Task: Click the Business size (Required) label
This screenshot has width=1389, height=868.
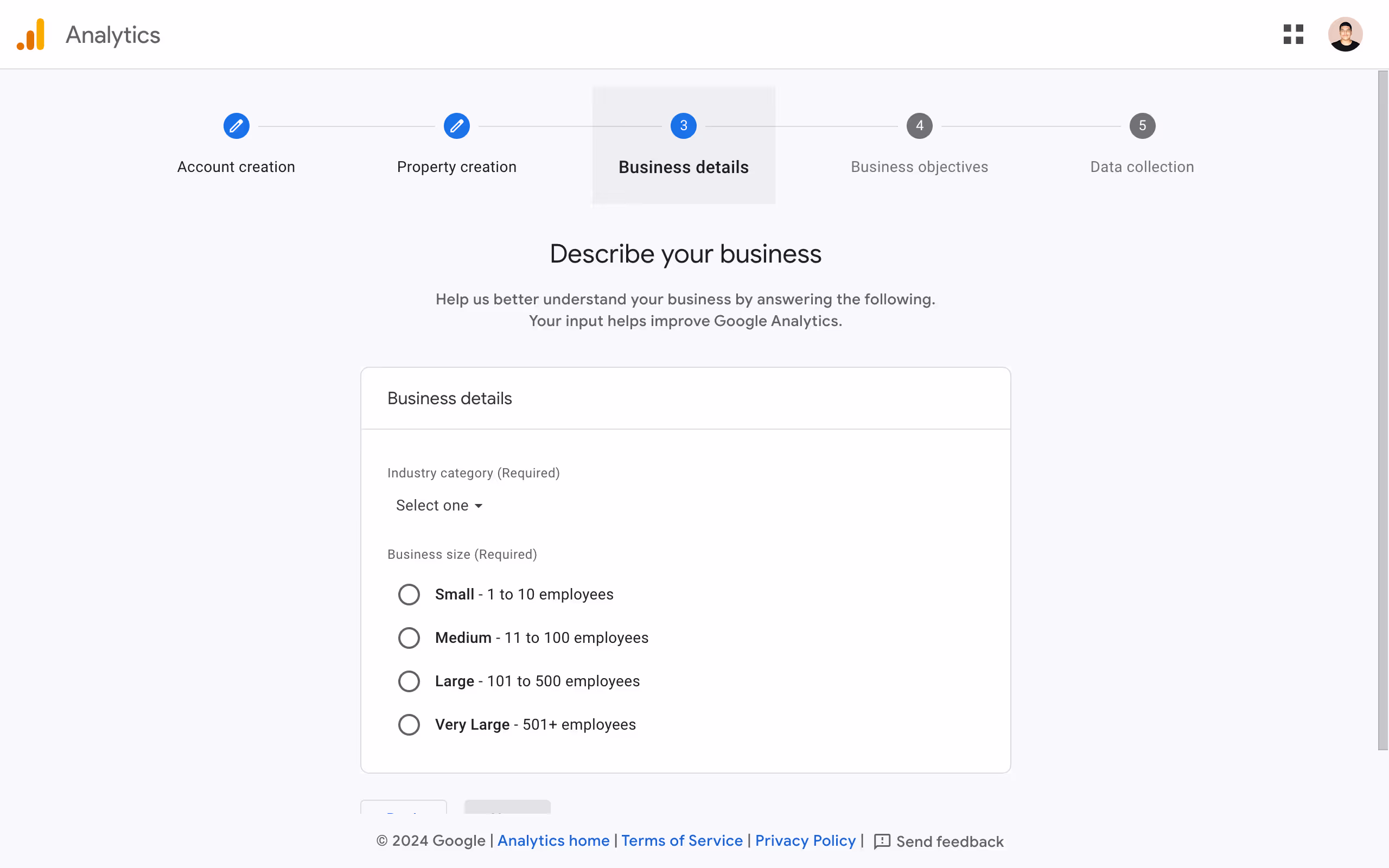Action: (x=462, y=554)
